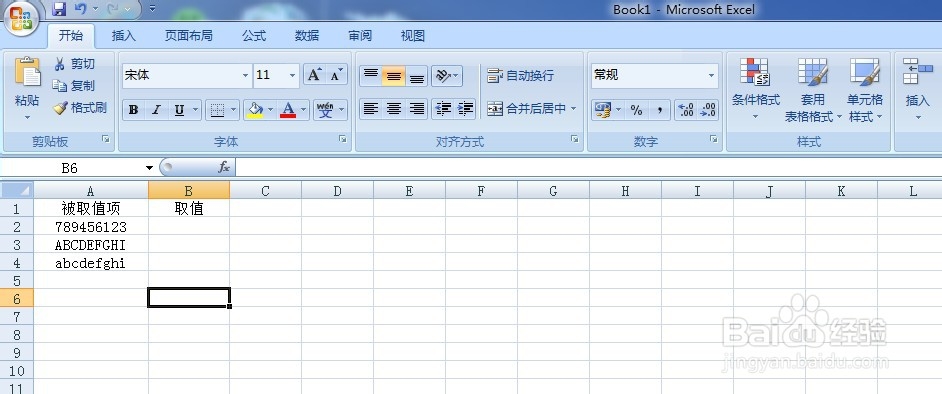Open underline style dropdown arrow
942x394 pixels.
click(x=195, y=110)
